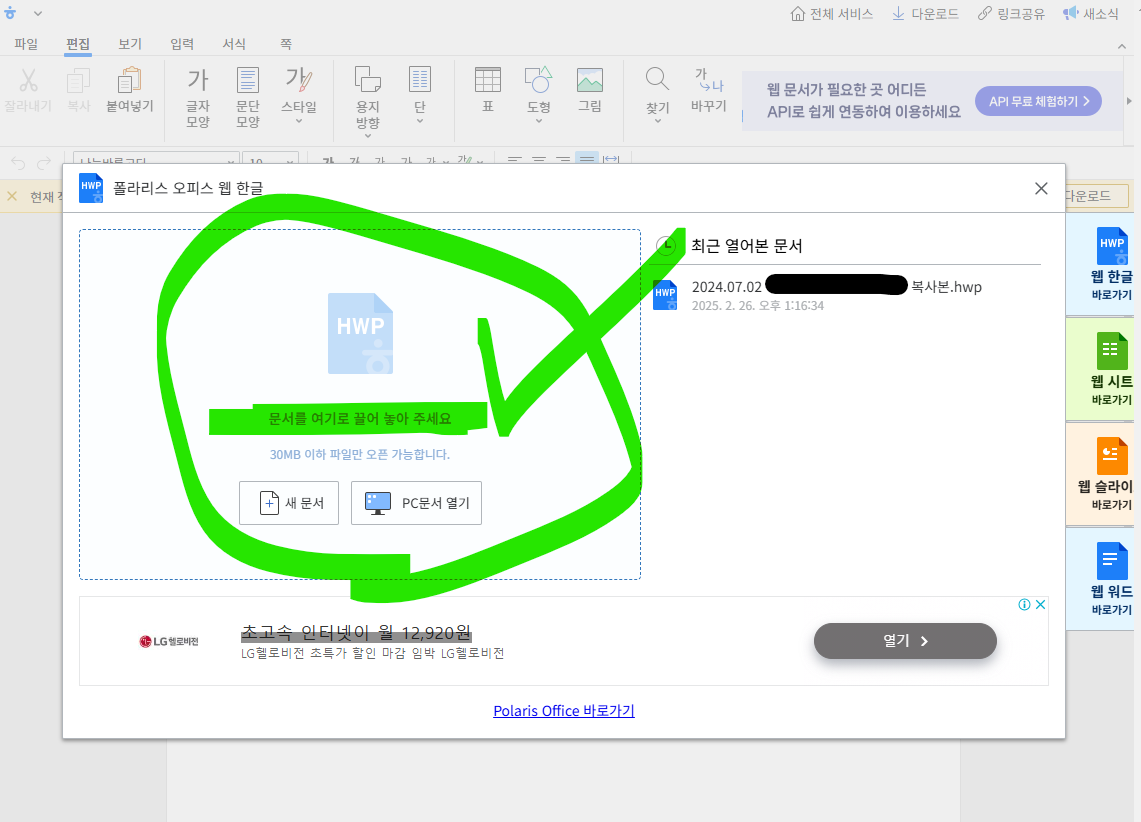
Task: Click API 무료 체험하기 button
Action: click(1038, 101)
